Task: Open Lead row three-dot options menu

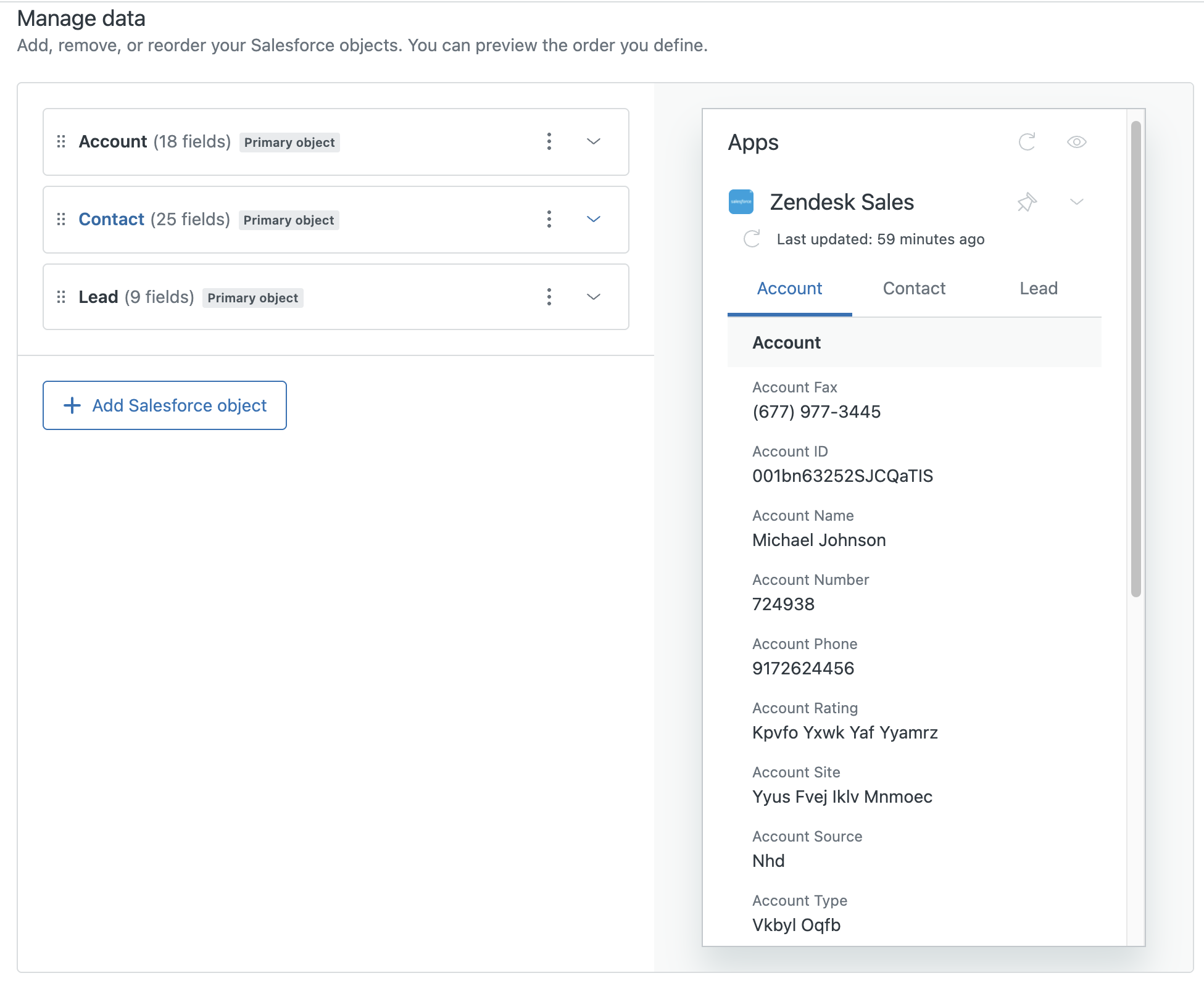Action: tap(549, 297)
